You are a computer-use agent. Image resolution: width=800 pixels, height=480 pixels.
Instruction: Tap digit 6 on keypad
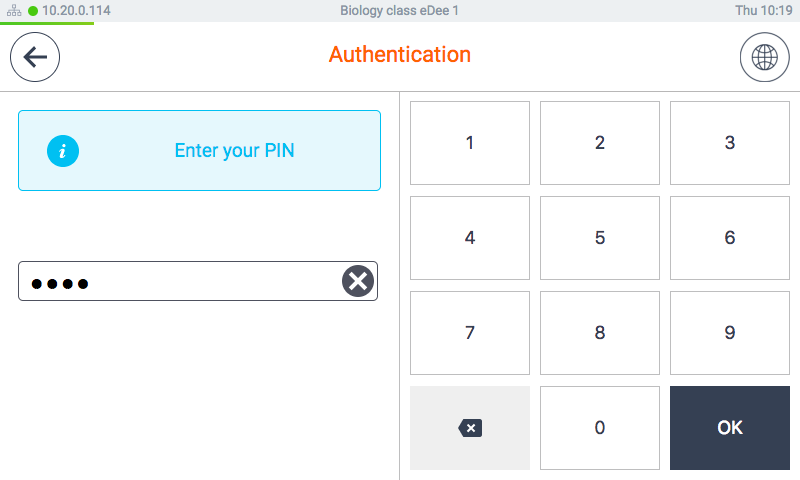[x=730, y=238]
